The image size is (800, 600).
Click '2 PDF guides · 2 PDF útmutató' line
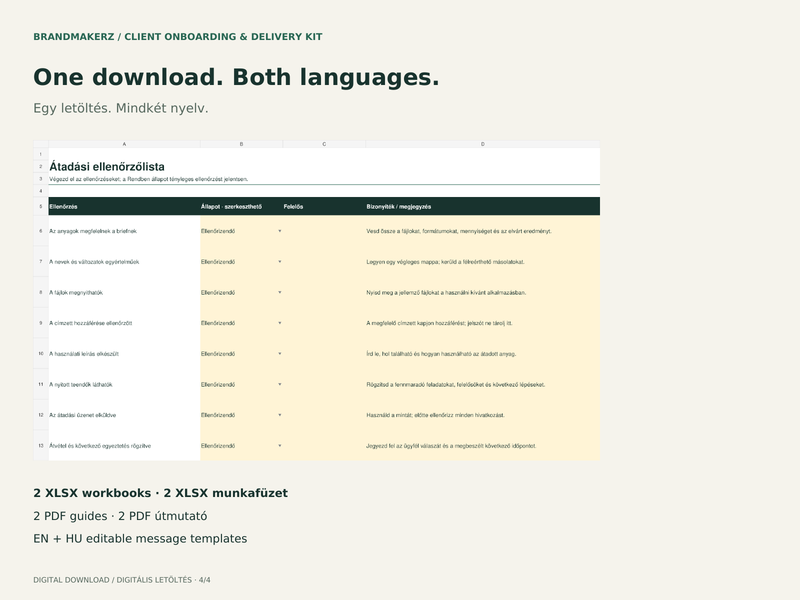(120, 516)
